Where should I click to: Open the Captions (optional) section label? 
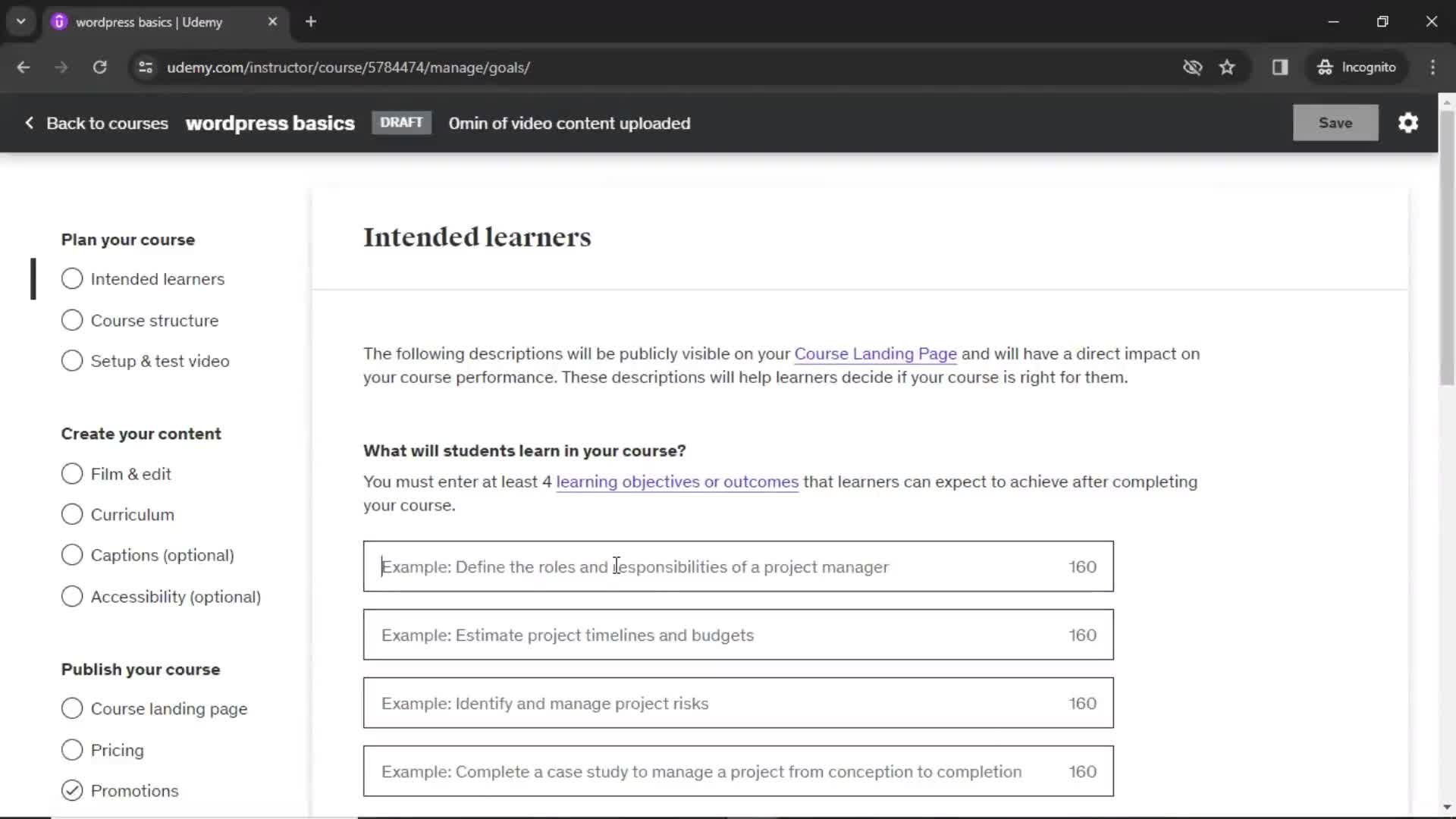tap(162, 555)
